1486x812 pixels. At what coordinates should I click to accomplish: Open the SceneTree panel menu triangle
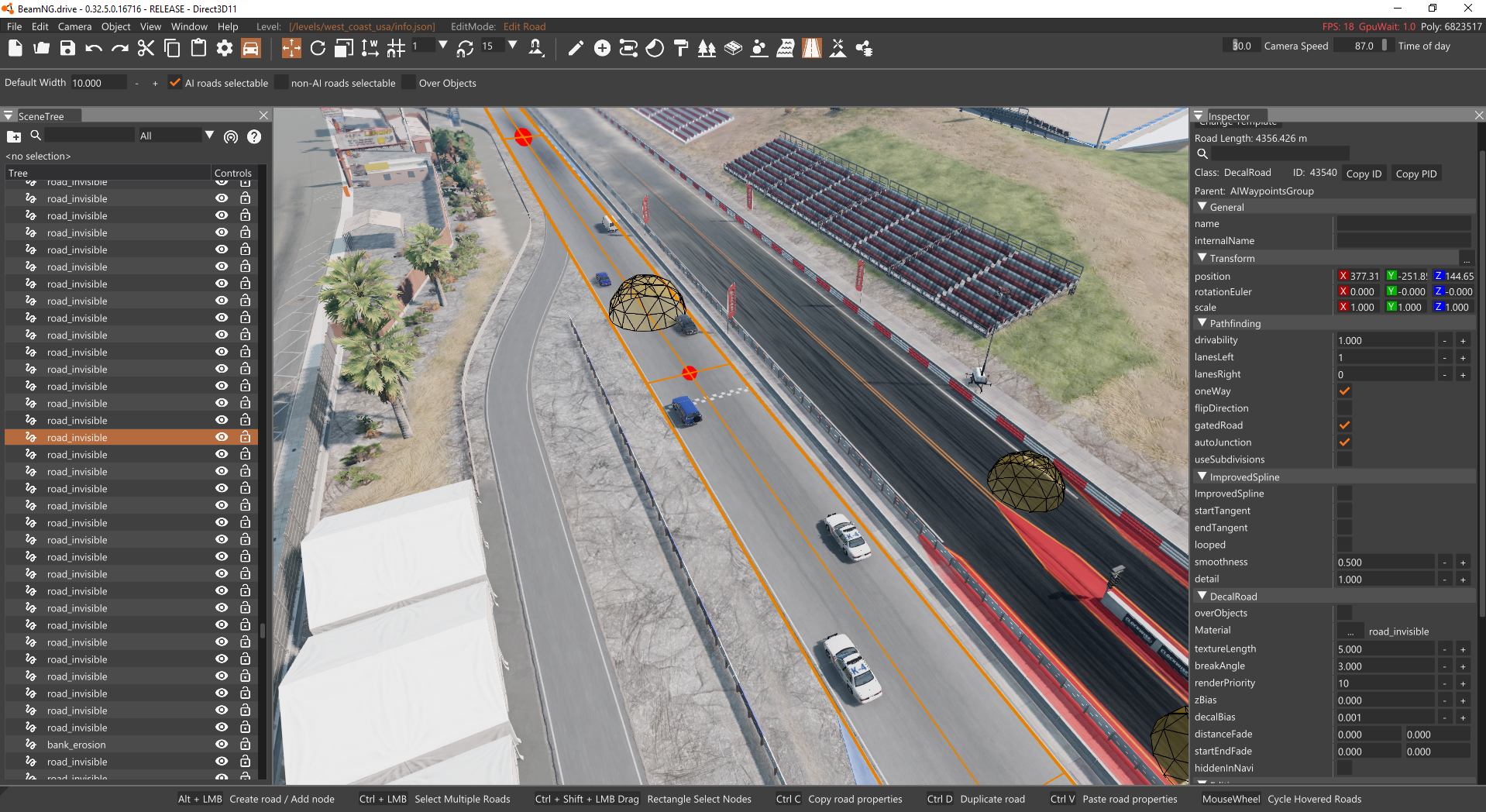[x=9, y=115]
